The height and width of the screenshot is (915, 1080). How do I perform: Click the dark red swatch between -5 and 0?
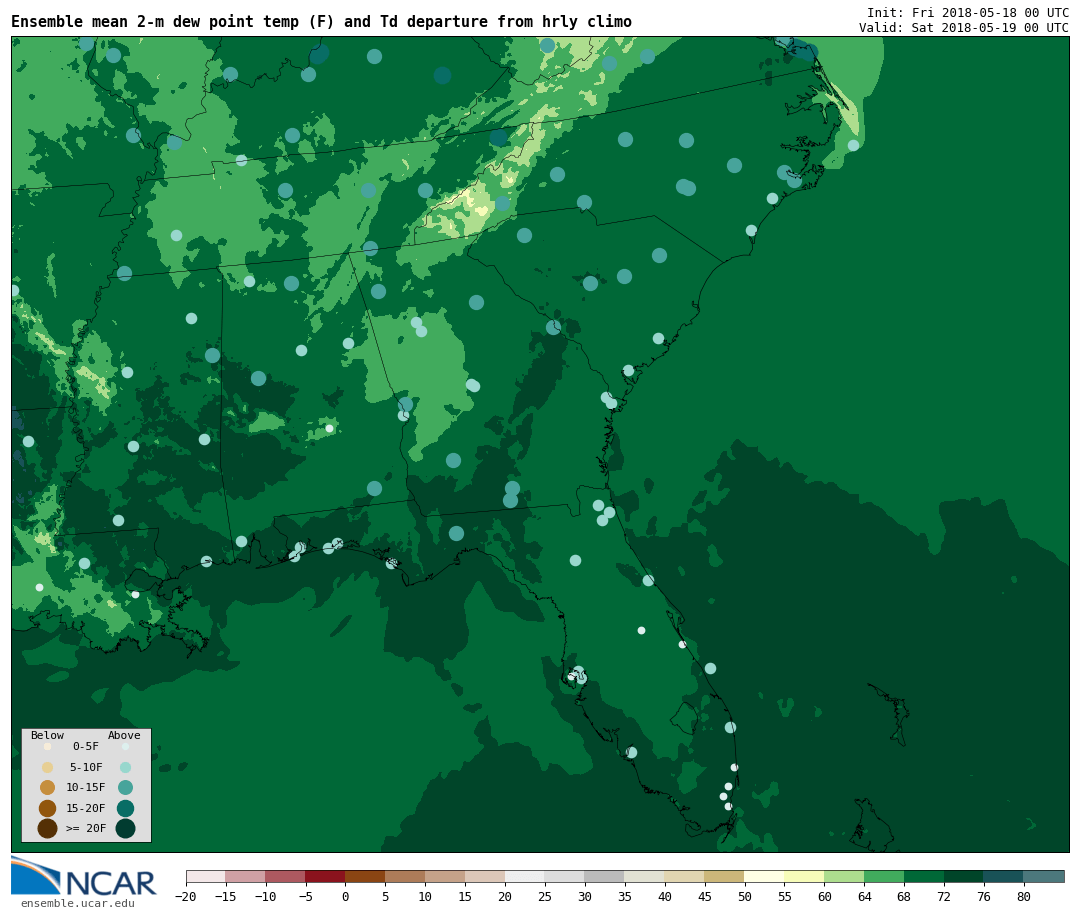coord(326,876)
